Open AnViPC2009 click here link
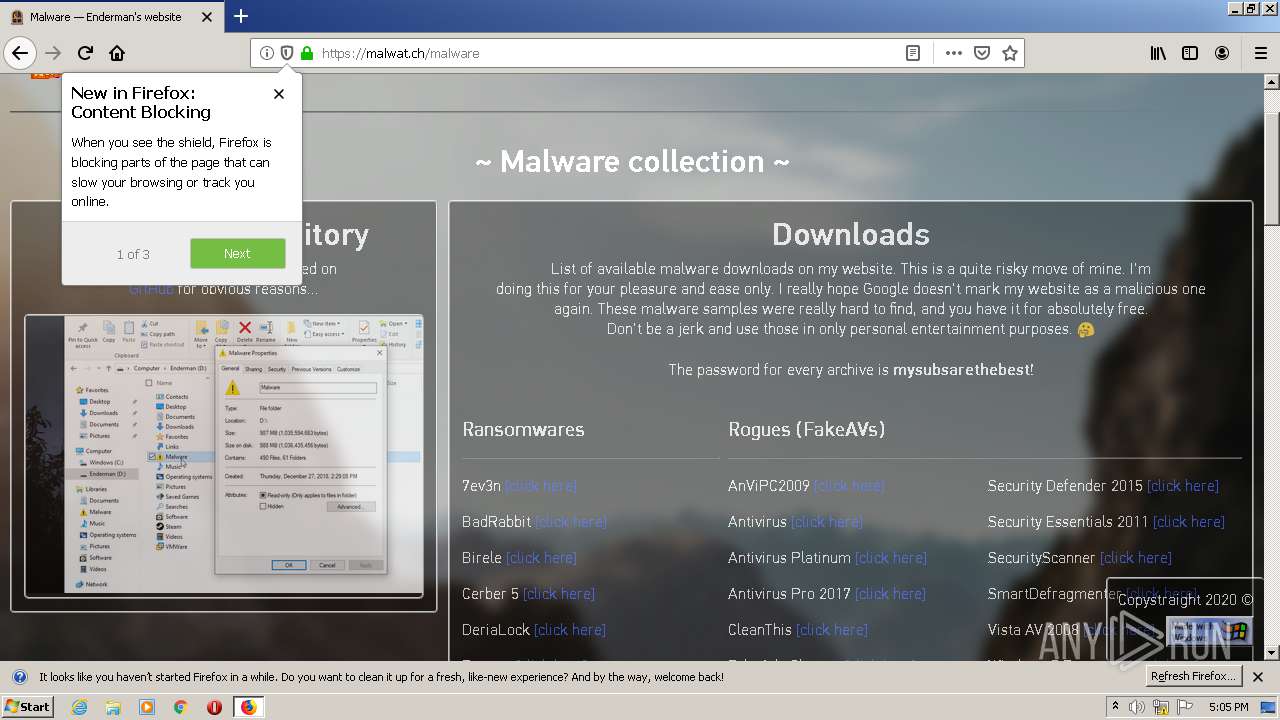The width and height of the screenshot is (1280, 720). [x=849, y=486]
